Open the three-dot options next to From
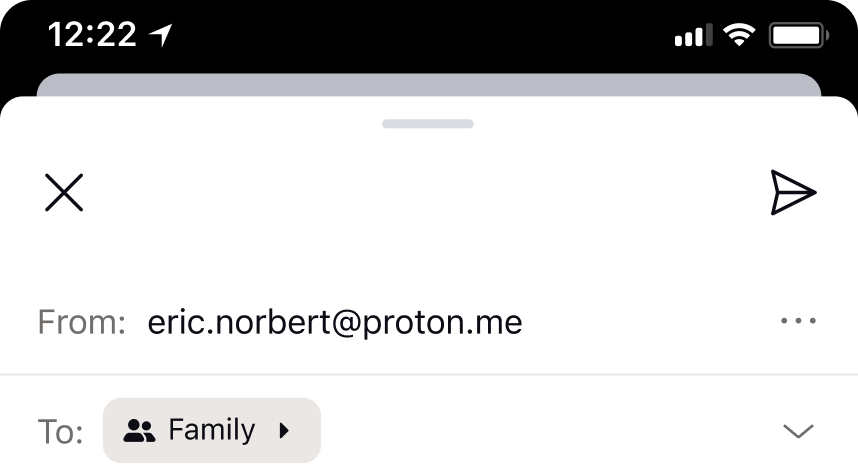The width and height of the screenshot is (858, 472). point(798,321)
